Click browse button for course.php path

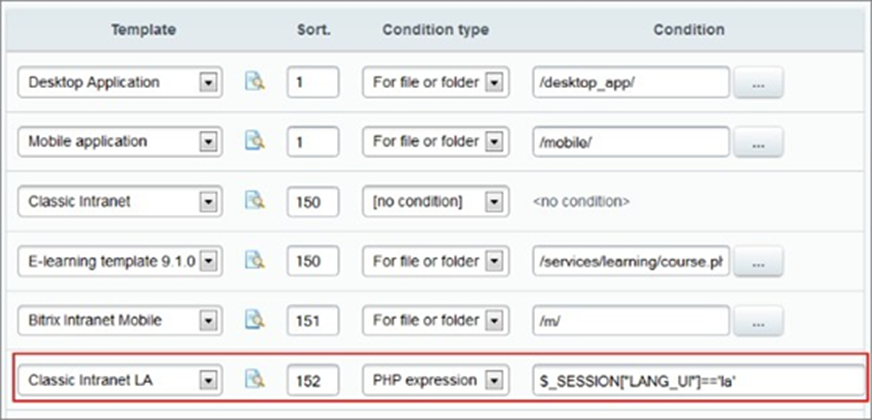(758, 262)
